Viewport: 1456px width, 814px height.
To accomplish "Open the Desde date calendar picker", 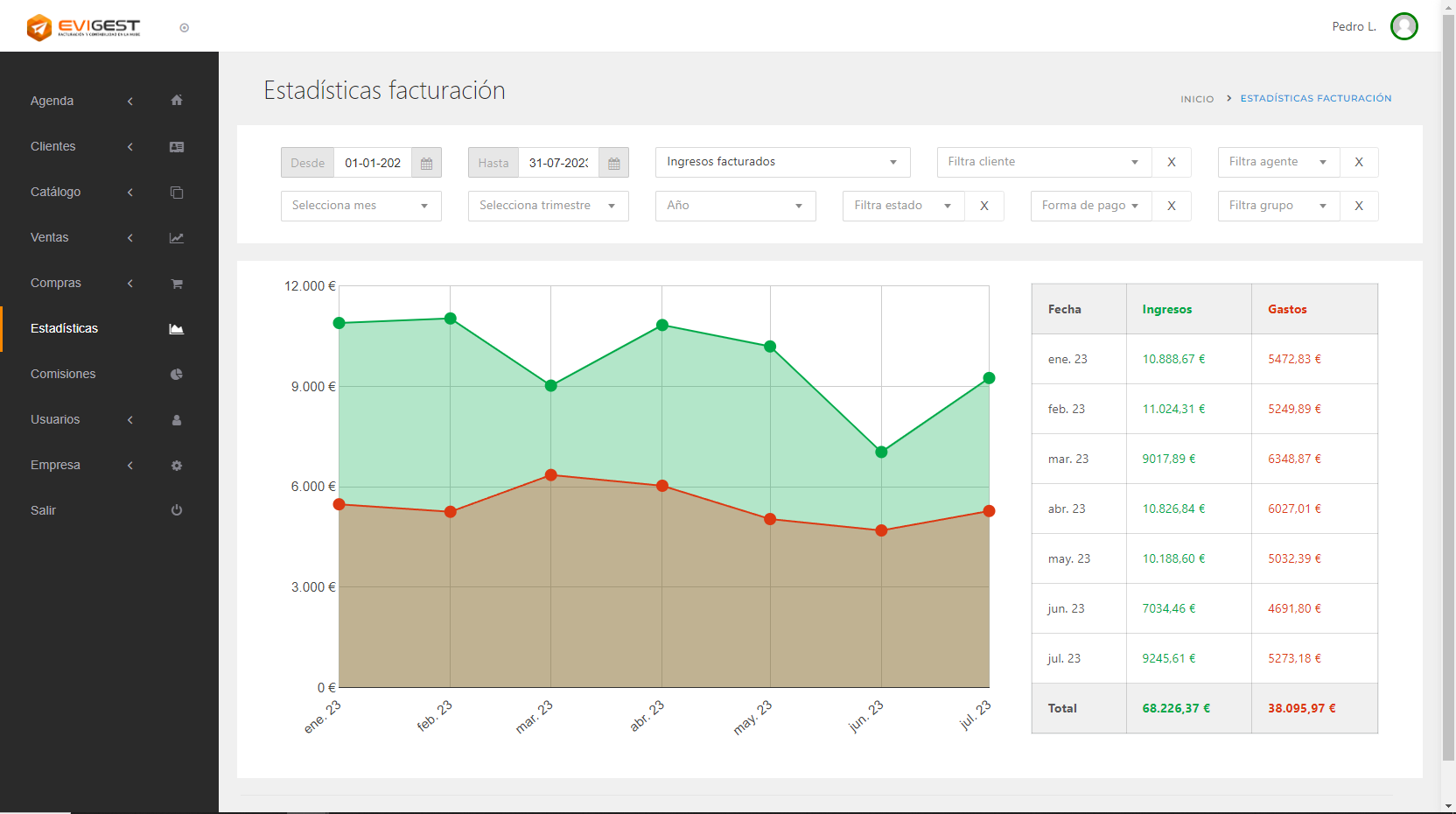I will point(426,163).
